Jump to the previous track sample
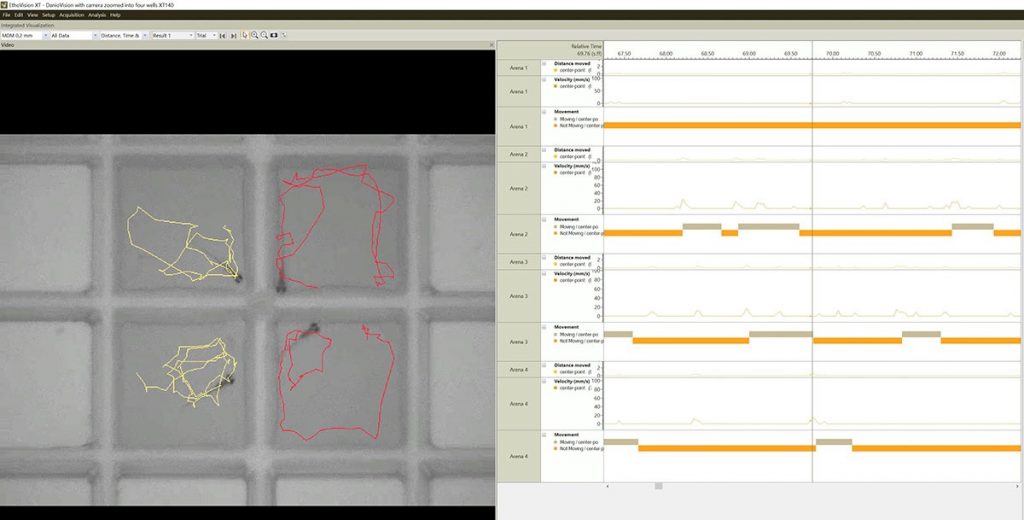The height and width of the screenshot is (520, 1024). 222,35
